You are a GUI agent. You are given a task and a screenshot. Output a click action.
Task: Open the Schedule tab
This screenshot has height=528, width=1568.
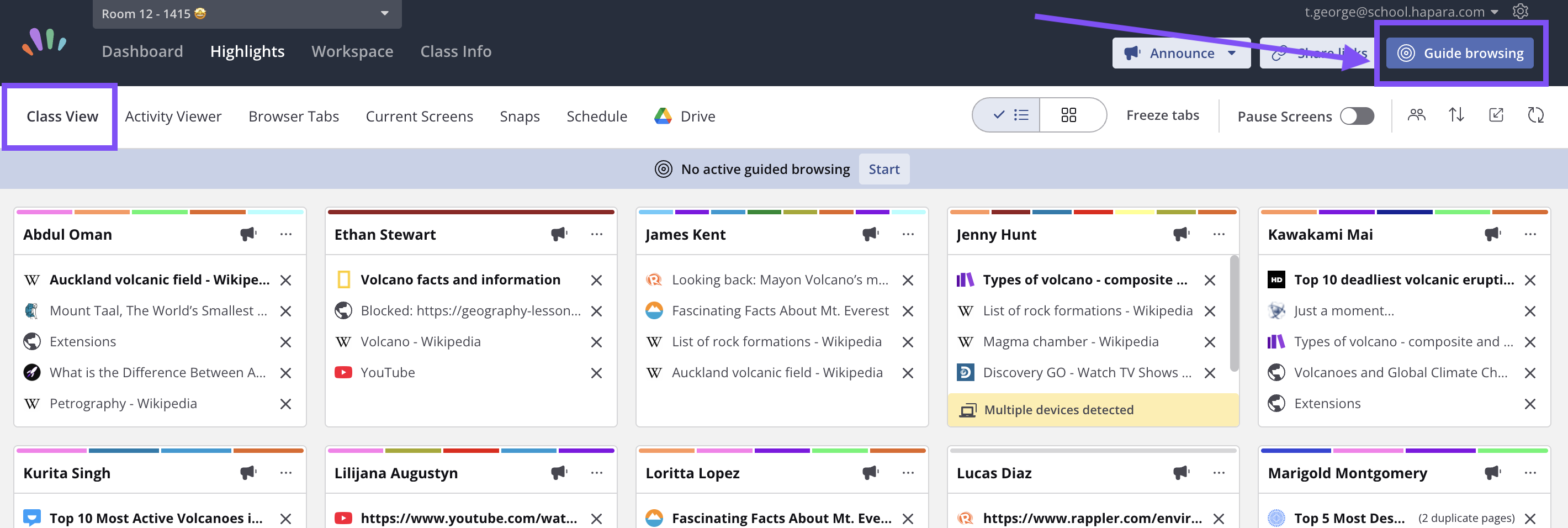[596, 117]
